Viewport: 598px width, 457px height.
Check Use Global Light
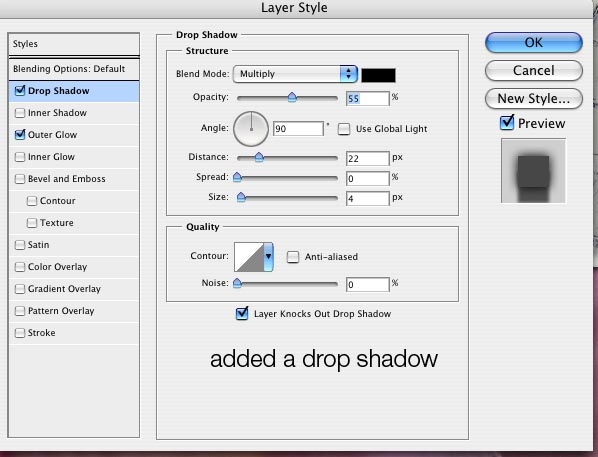(x=344, y=129)
